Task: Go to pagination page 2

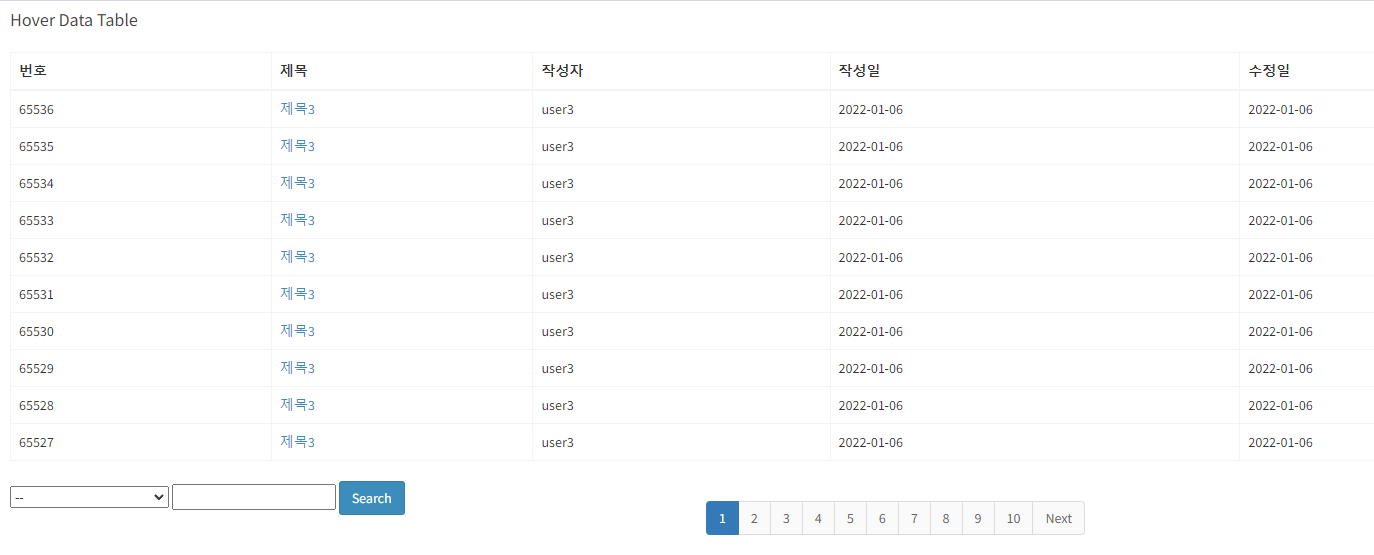Action: [754, 518]
